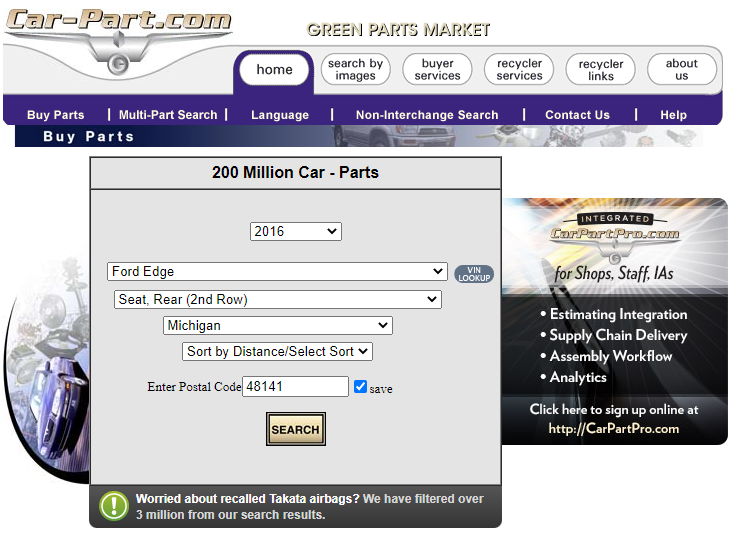Expand the Ford Edge model dropdown

click(277, 271)
